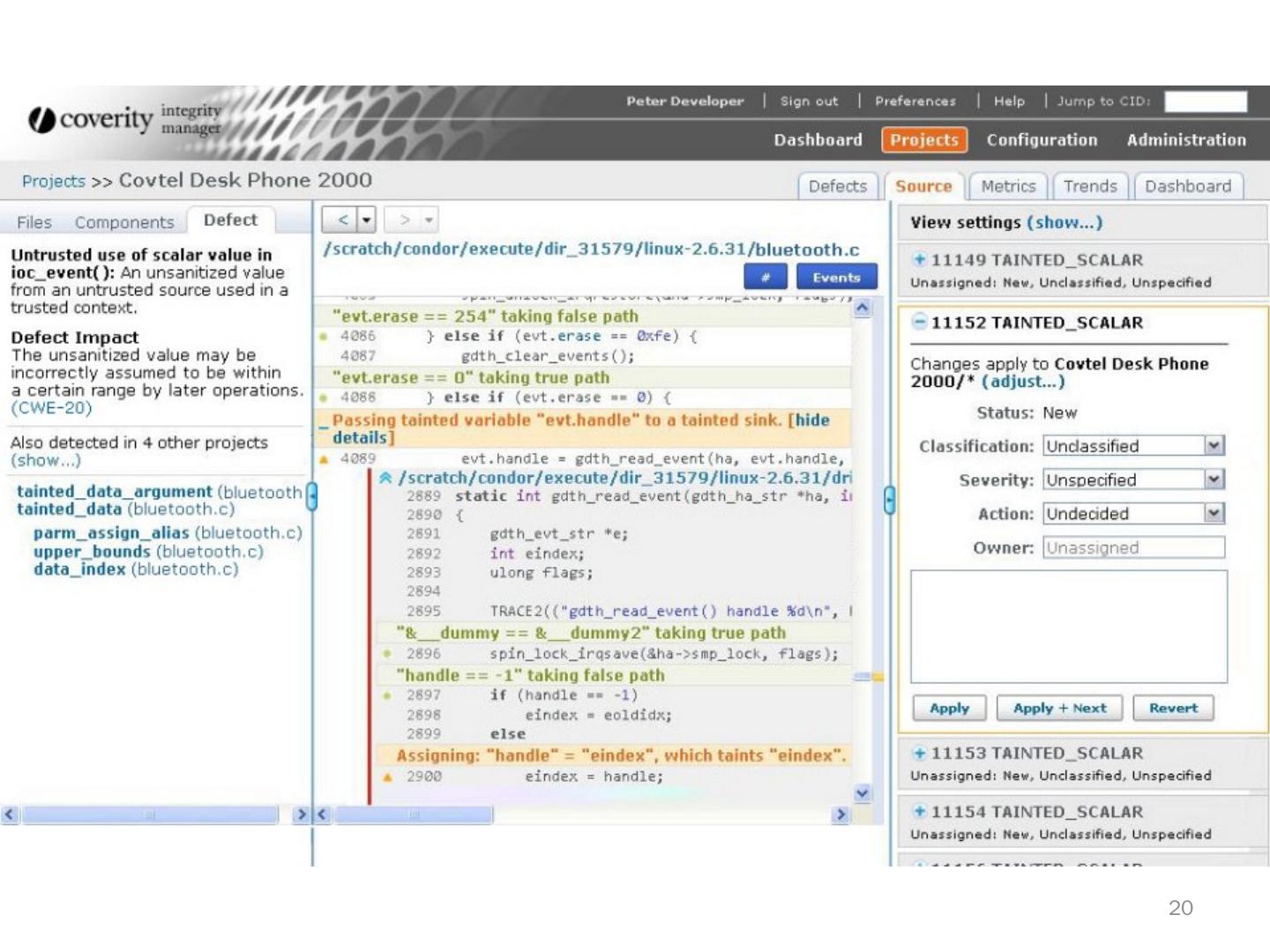Click the Coverity logo
Viewport: 1270px width, 952px height.
91,119
